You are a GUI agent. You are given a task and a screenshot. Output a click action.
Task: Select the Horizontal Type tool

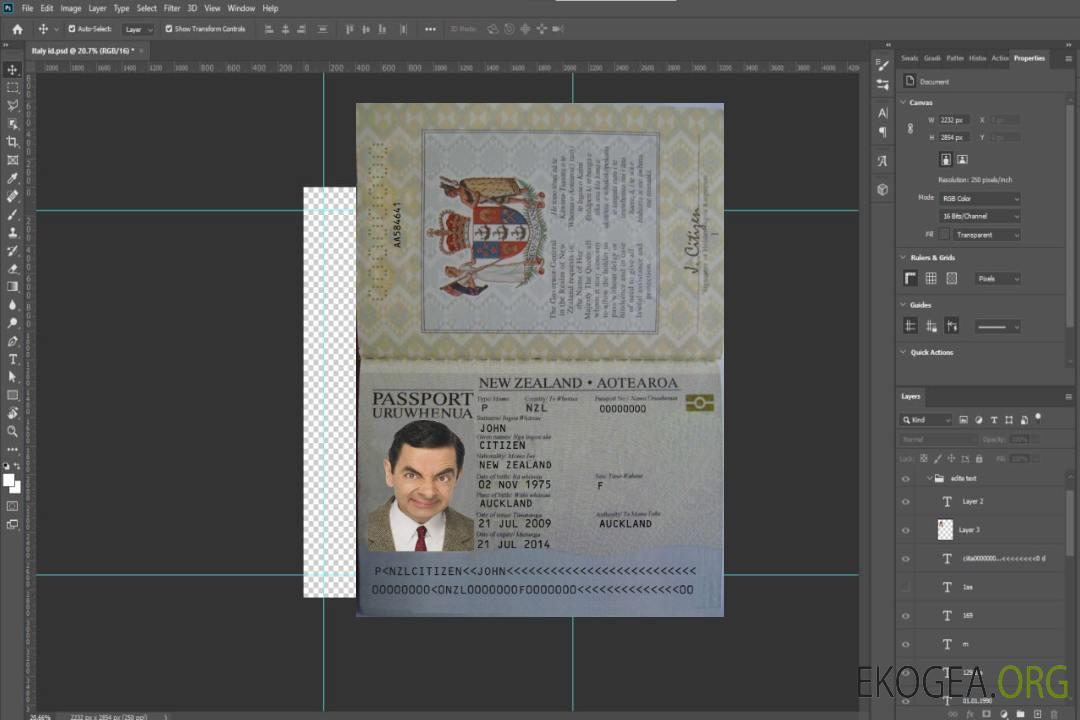pyautogui.click(x=12, y=359)
